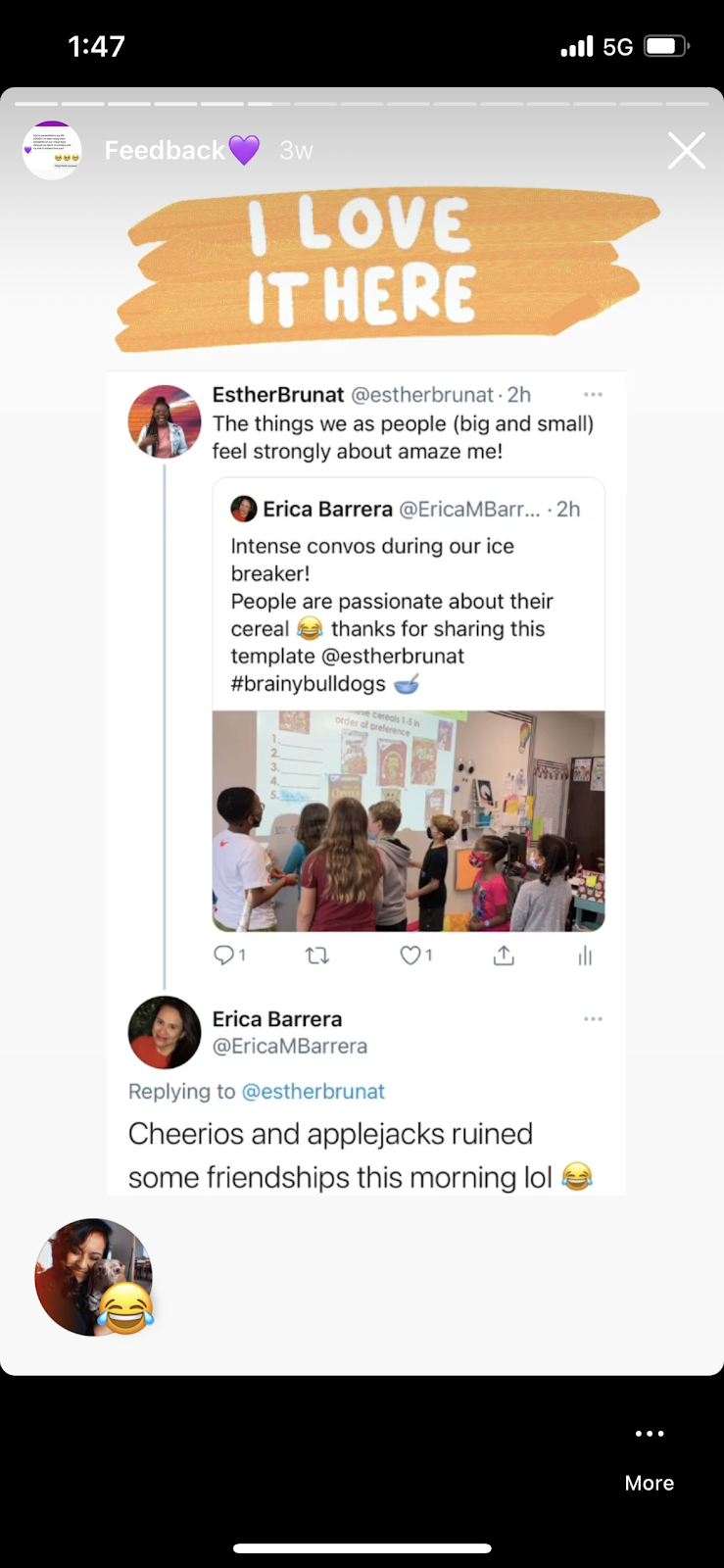Tap the share upload icon under the tweet
Image resolution: width=724 pixels, height=1568 pixels.
(x=504, y=955)
